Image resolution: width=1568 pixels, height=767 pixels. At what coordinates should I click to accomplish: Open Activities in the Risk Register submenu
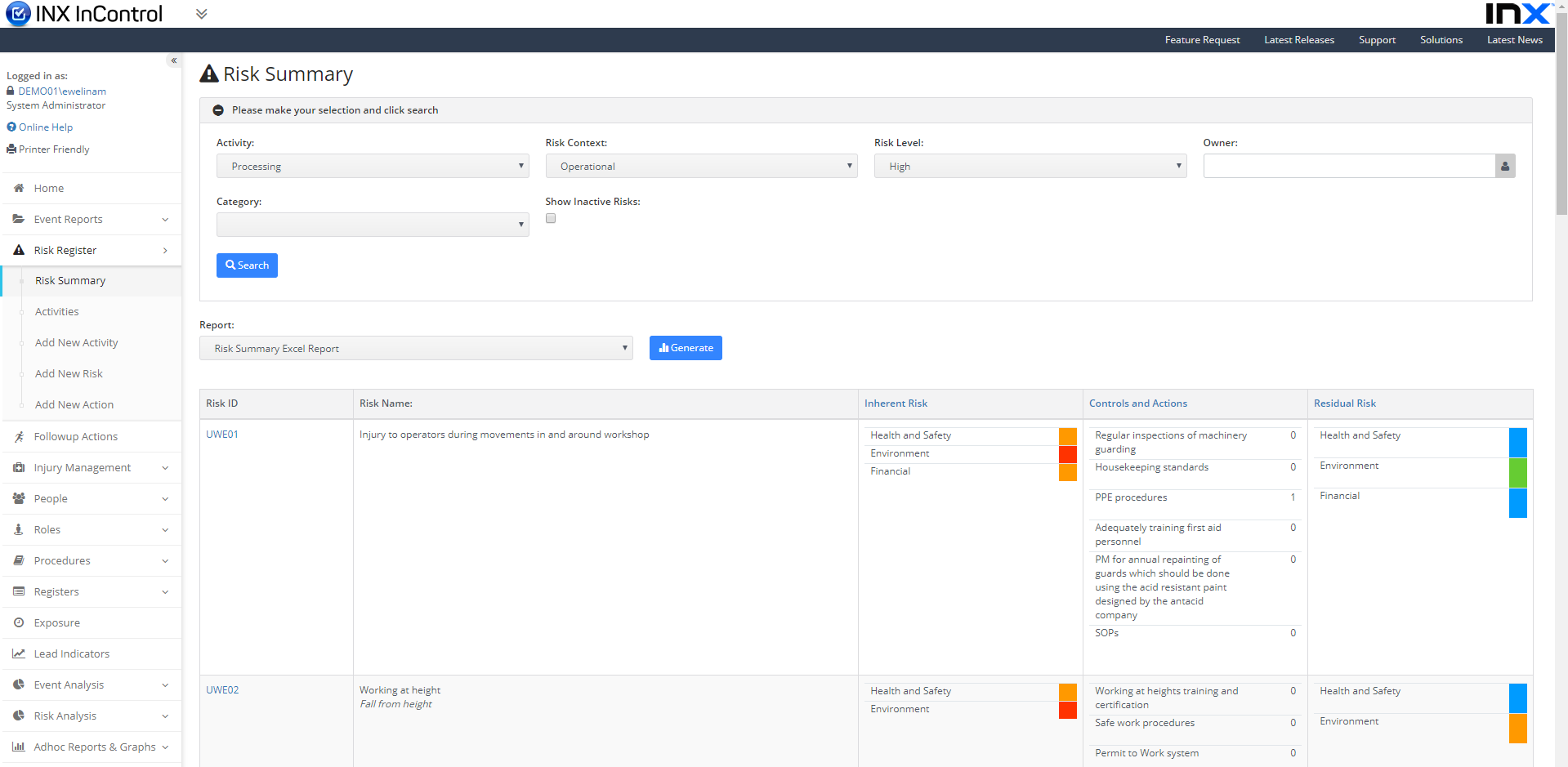coord(57,311)
